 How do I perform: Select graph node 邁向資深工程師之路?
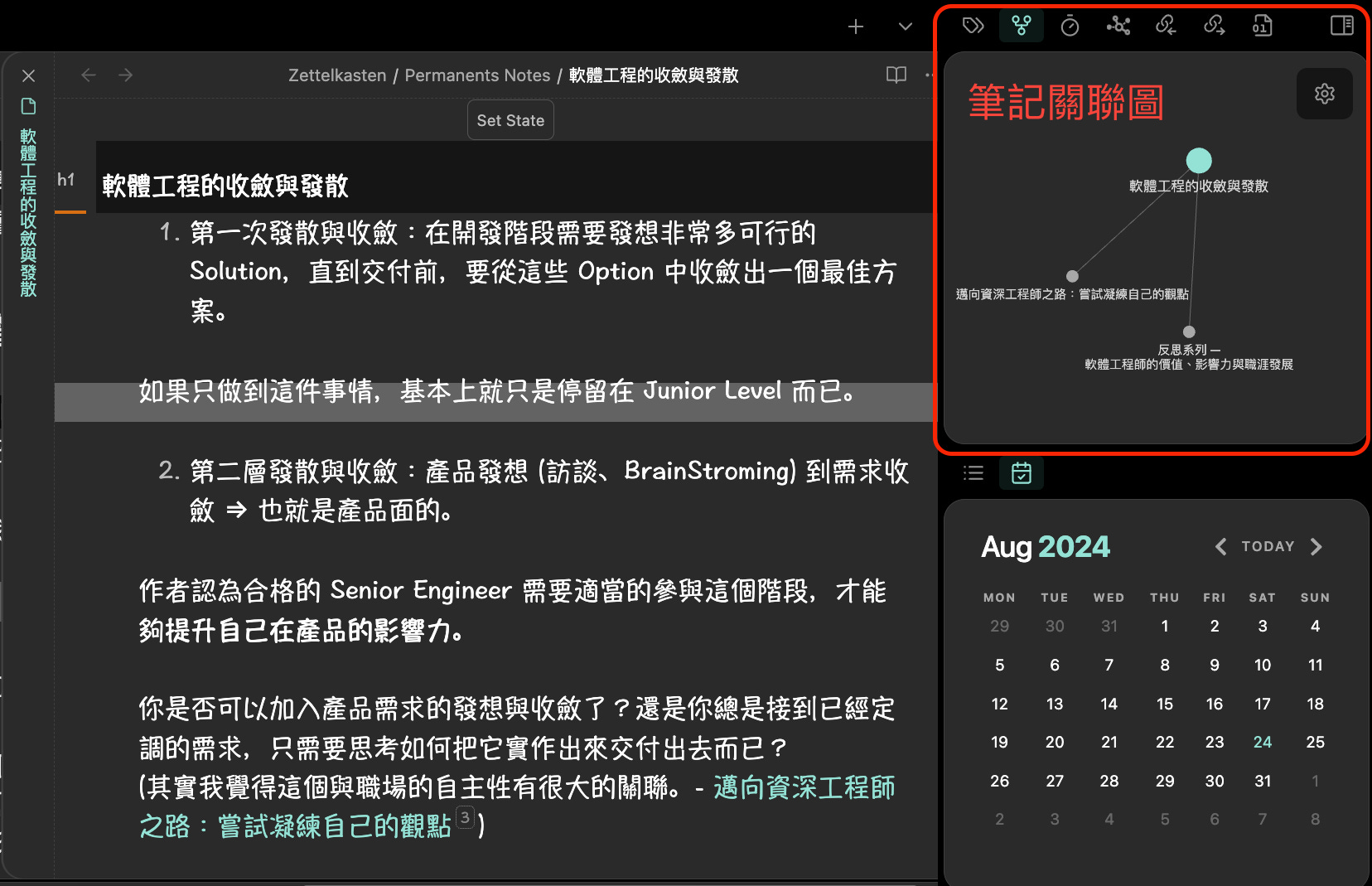point(1072,276)
